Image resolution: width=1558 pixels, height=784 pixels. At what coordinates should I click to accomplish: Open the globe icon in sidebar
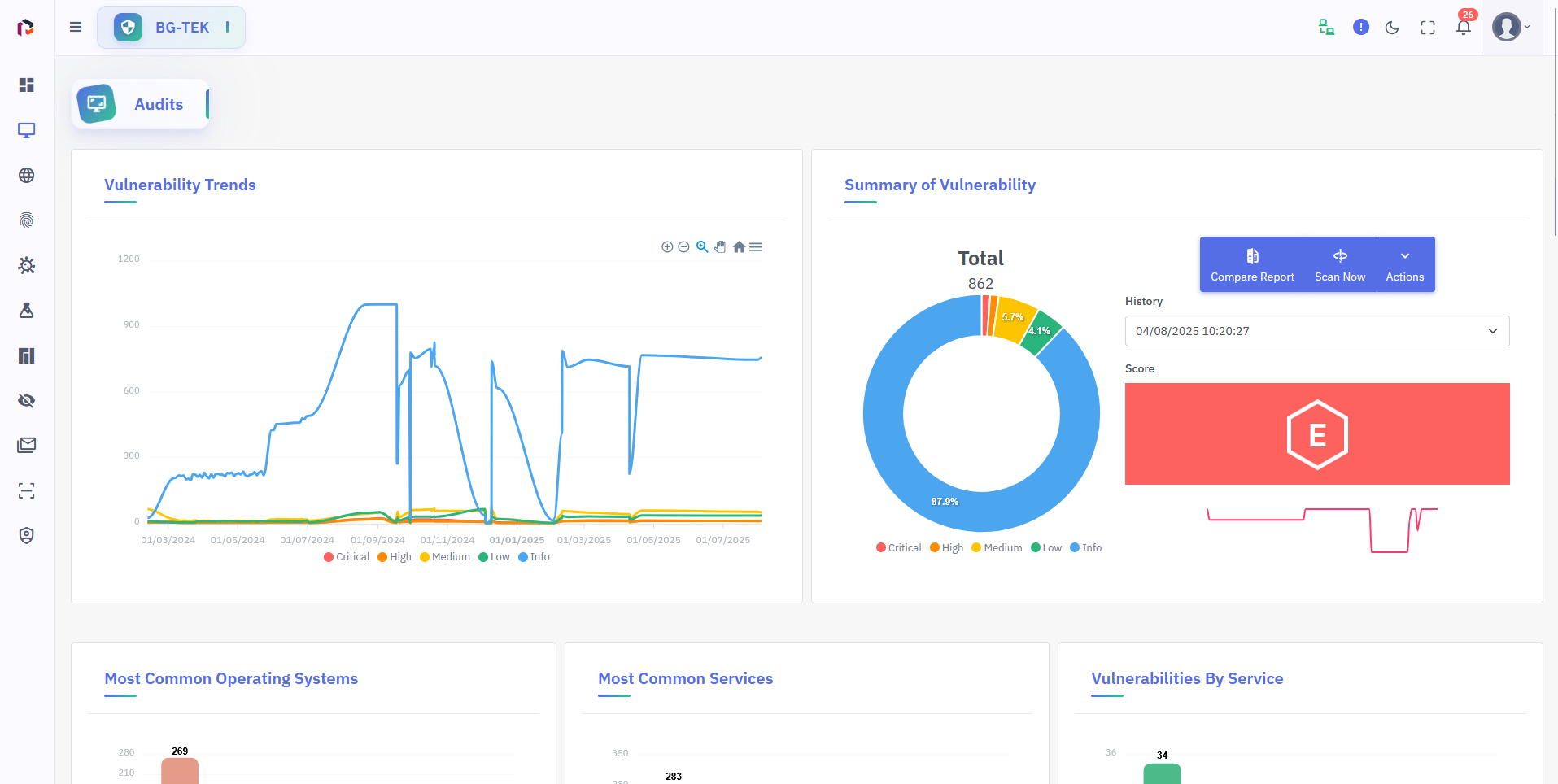(x=27, y=176)
